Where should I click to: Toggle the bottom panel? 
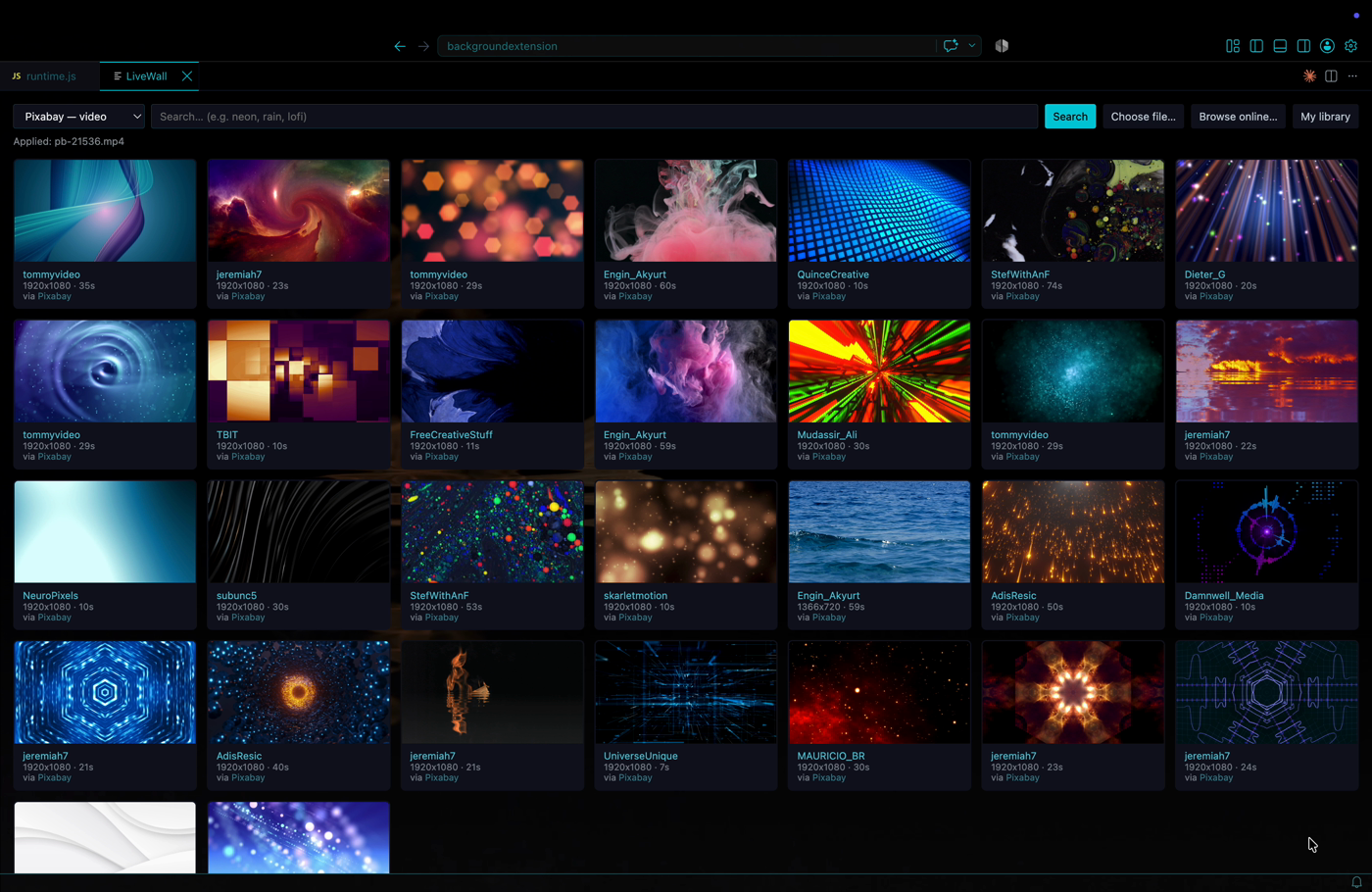coord(1280,46)
